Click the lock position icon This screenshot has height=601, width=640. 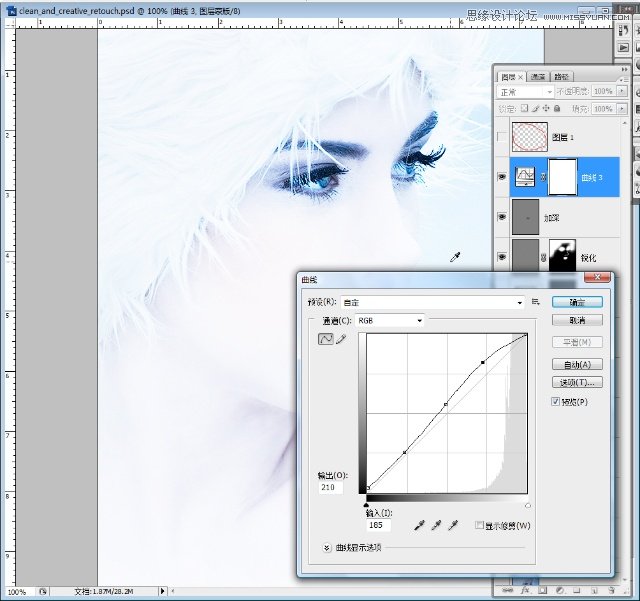[x=546, y=108]
